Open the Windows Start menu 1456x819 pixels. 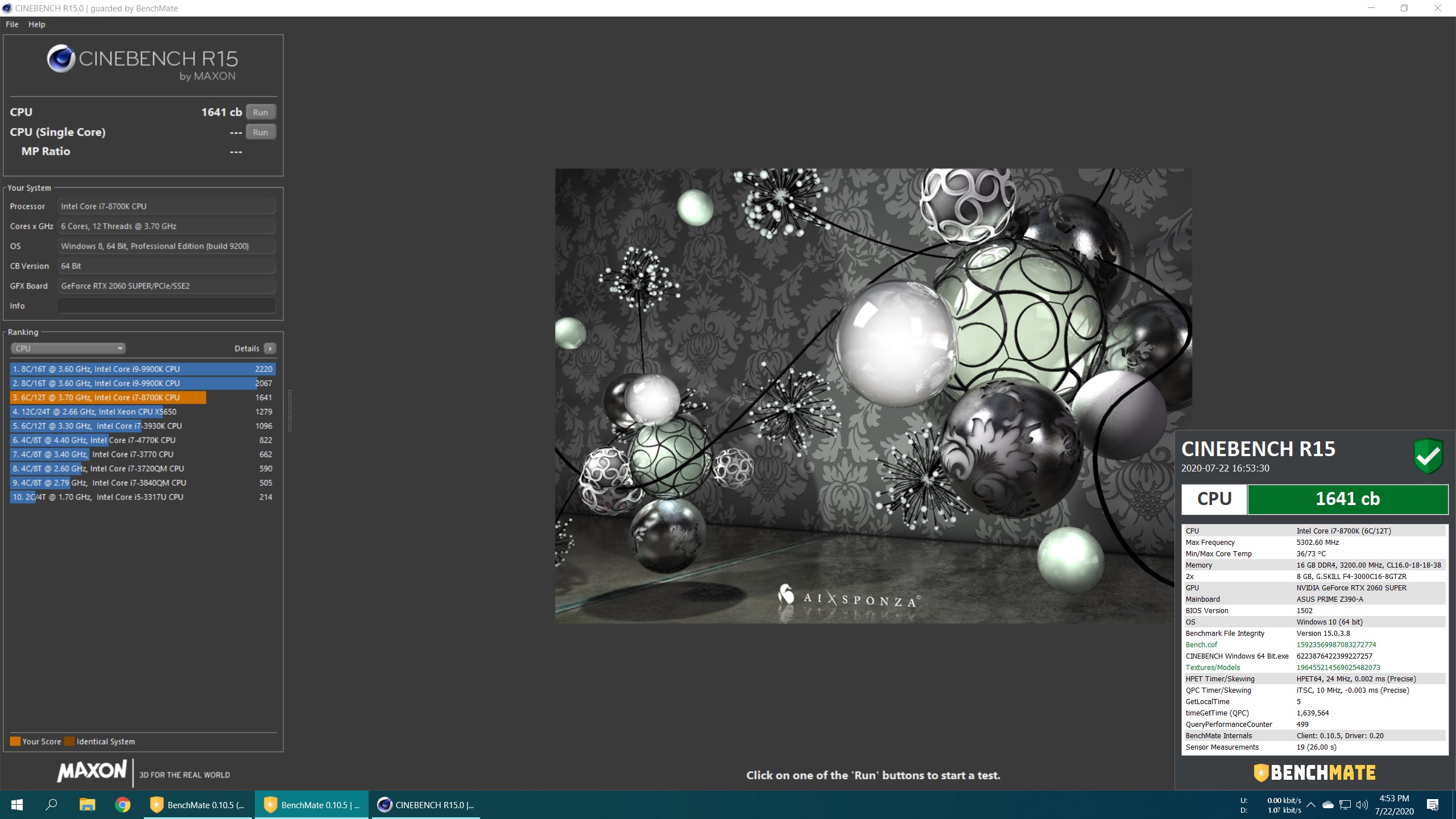[16, 805]
